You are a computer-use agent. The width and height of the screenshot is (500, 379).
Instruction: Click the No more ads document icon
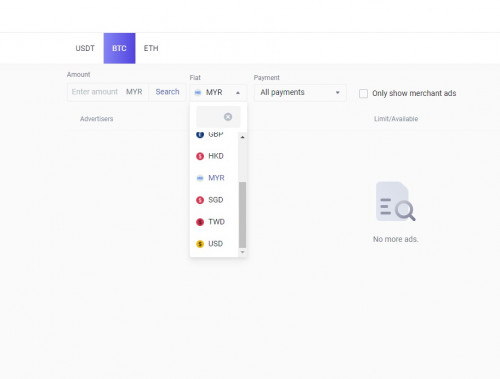[396, 201]
